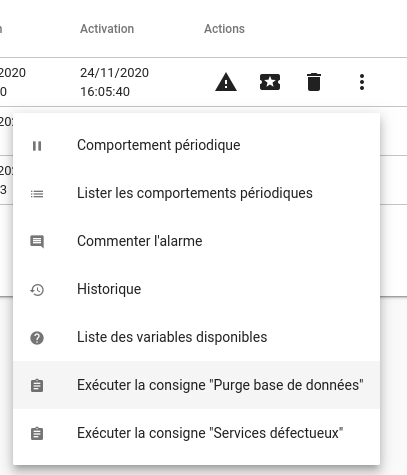The height and width of the screenshot is (475, 407).
Task: Click clipboard icon for Purge base de données
Action: tap(37, 386)
